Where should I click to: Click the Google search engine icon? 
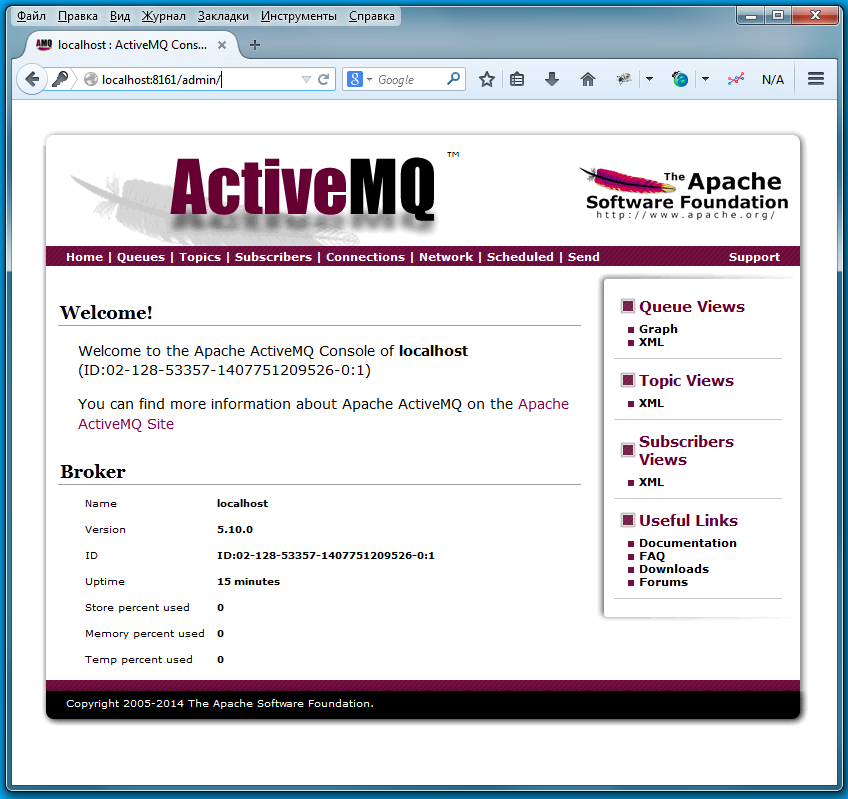[x=354, y=80]
